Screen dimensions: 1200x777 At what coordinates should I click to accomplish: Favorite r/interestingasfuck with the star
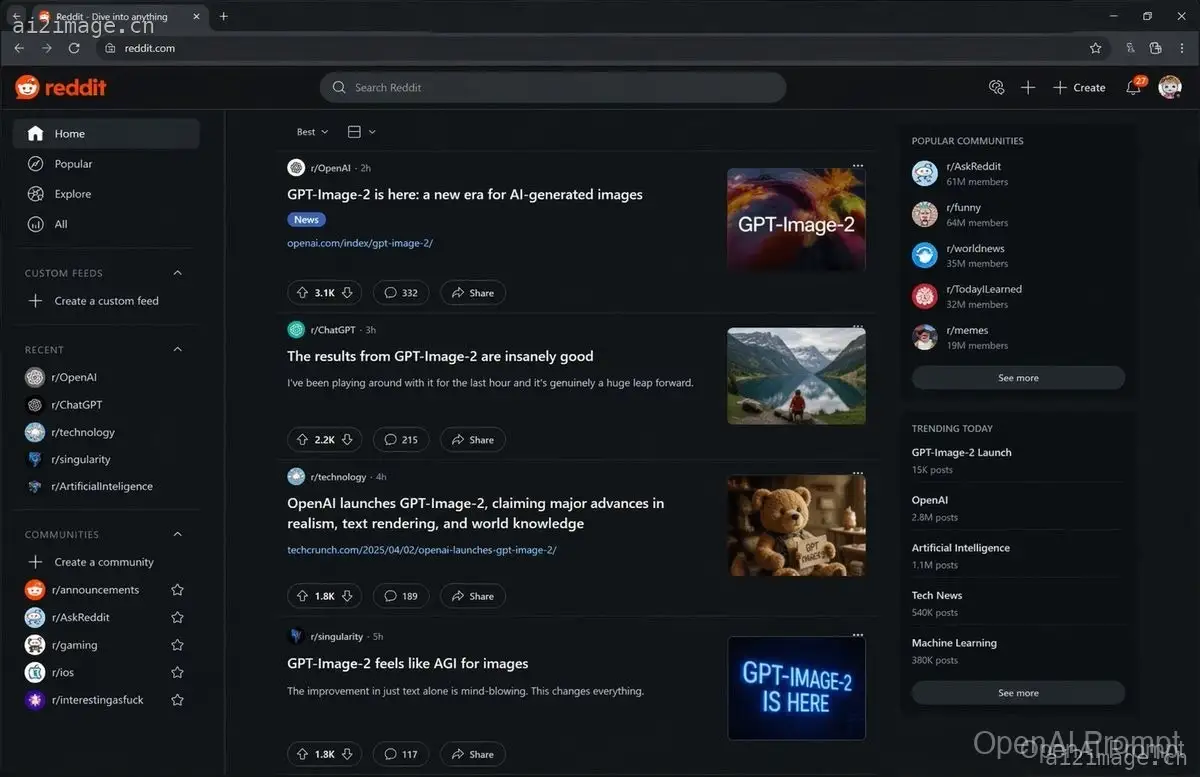pyautogui.click(x=177, y=700)
